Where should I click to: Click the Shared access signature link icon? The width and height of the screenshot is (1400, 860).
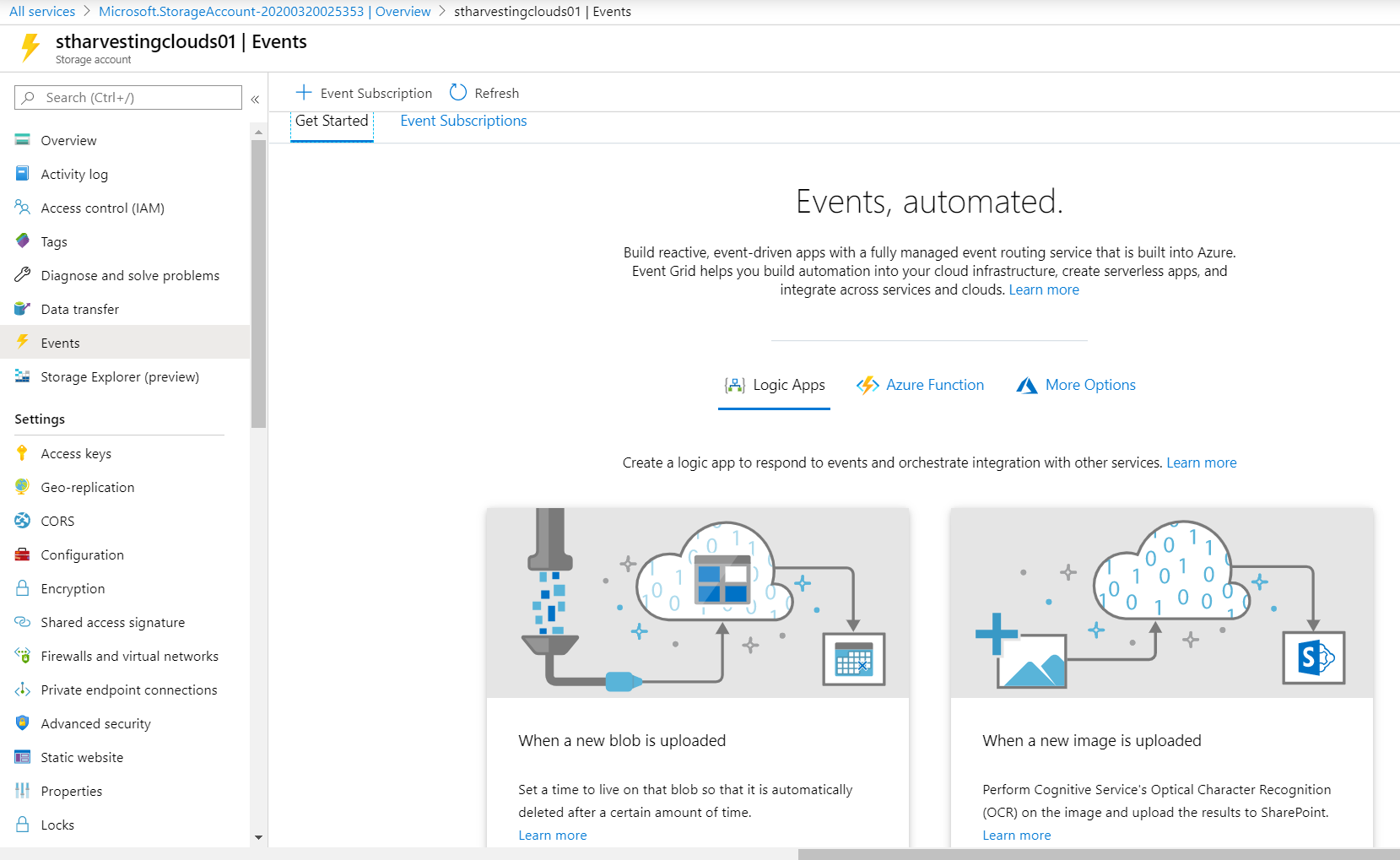23,622
